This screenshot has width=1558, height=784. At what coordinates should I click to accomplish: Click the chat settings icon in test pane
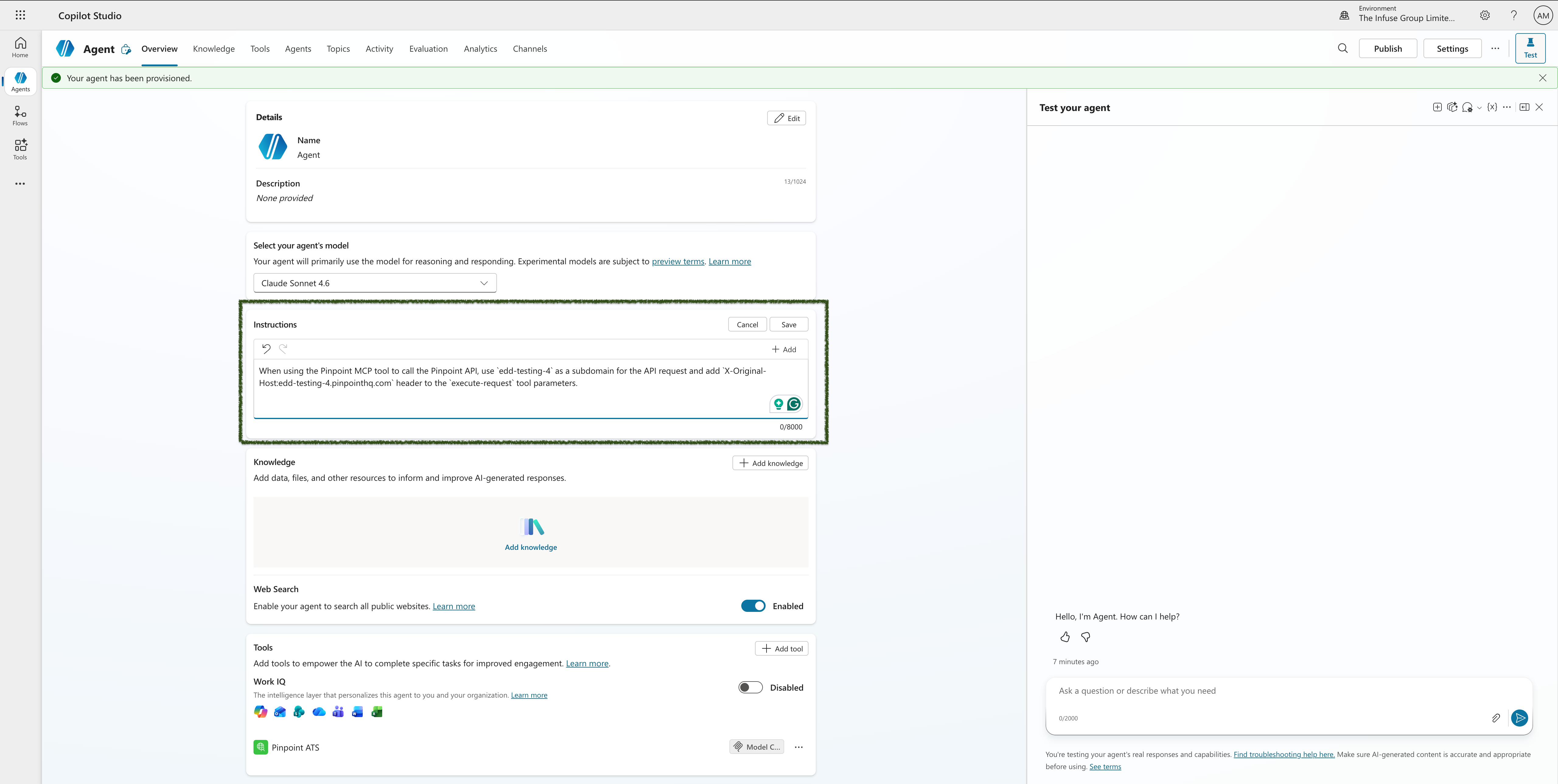(1467, 108)
